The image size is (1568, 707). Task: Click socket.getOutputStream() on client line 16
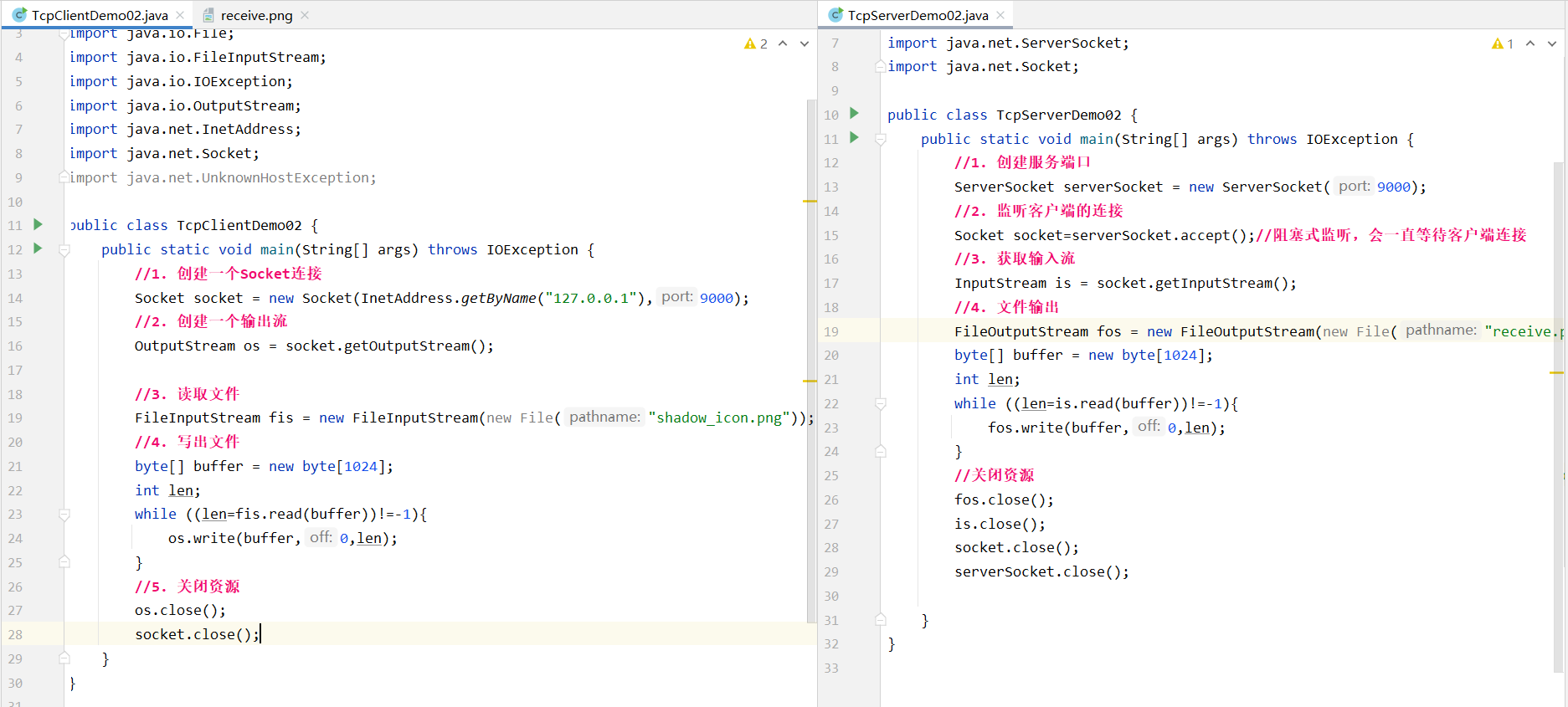pyautogui.click(x=386, y=346)
